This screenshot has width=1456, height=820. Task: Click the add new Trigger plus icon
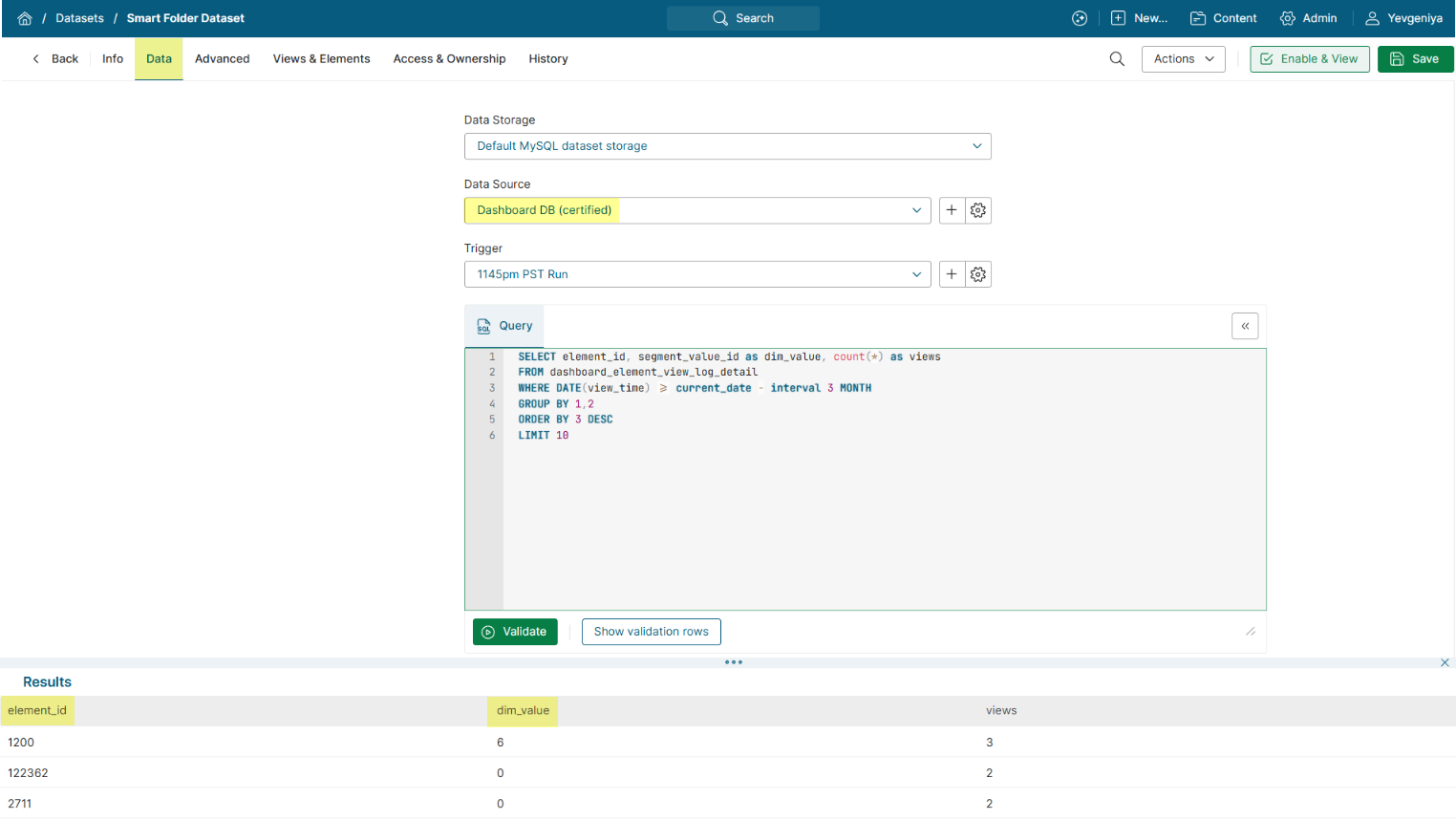tap(952, 274)
